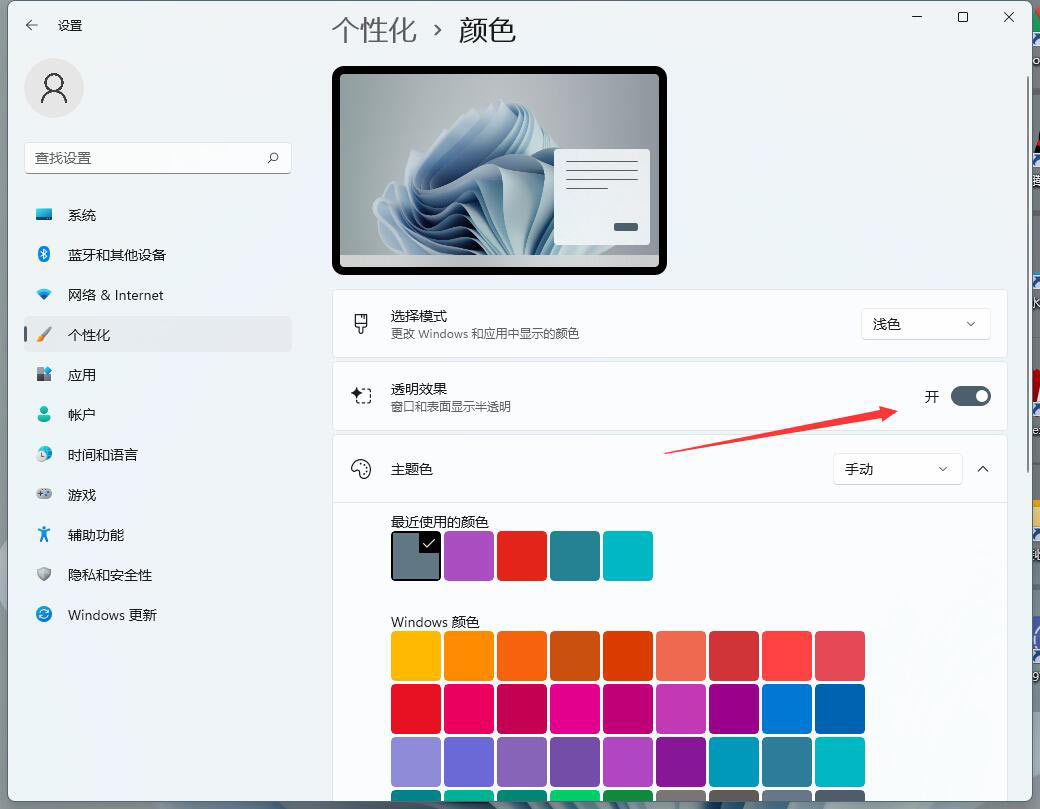This screenshot has height=809, width=1040.
Task: Open 游戏 settings from sidebar
Action: pos(82,494)
